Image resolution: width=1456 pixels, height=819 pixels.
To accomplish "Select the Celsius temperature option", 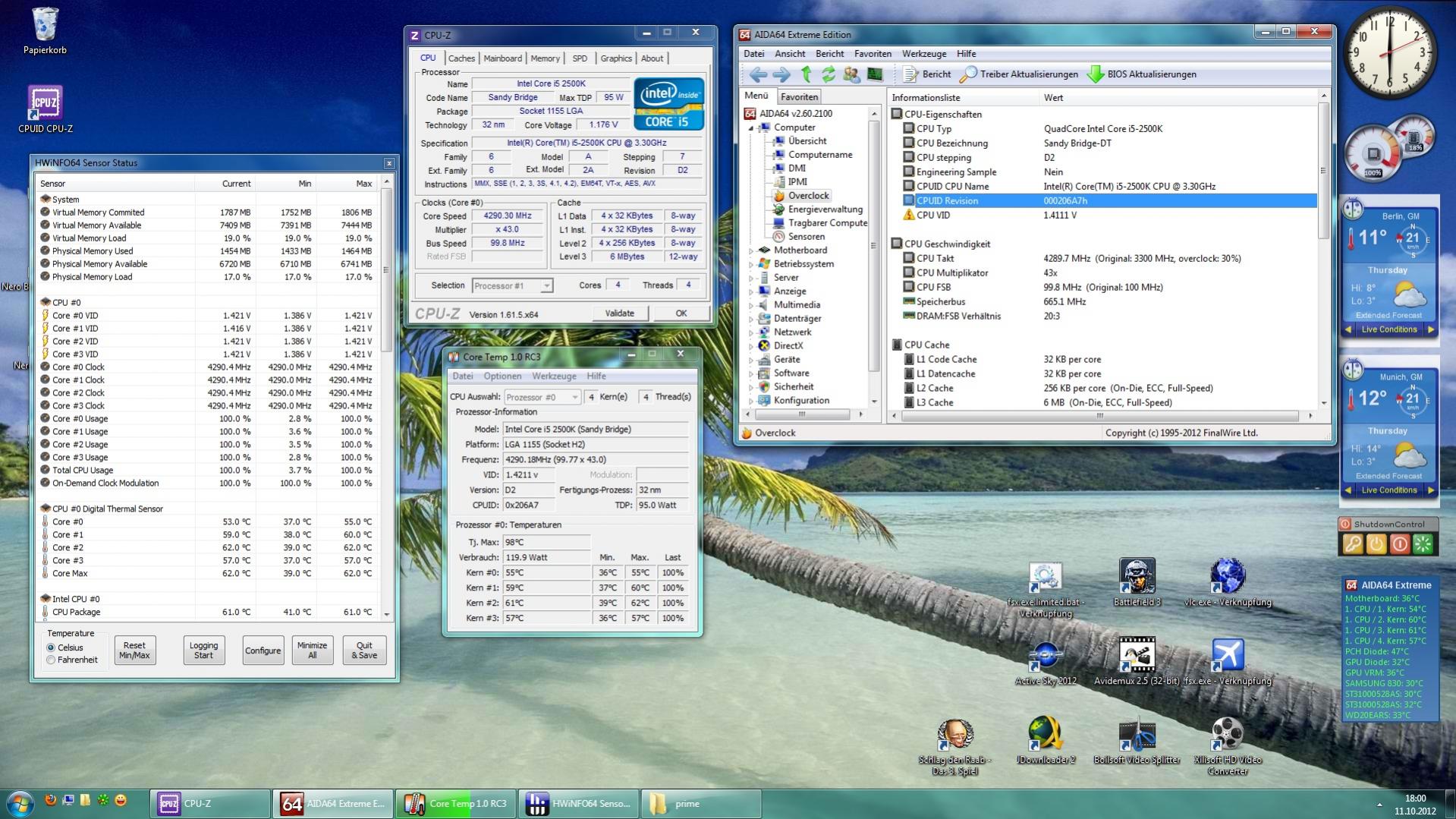I will pos(52,647).
